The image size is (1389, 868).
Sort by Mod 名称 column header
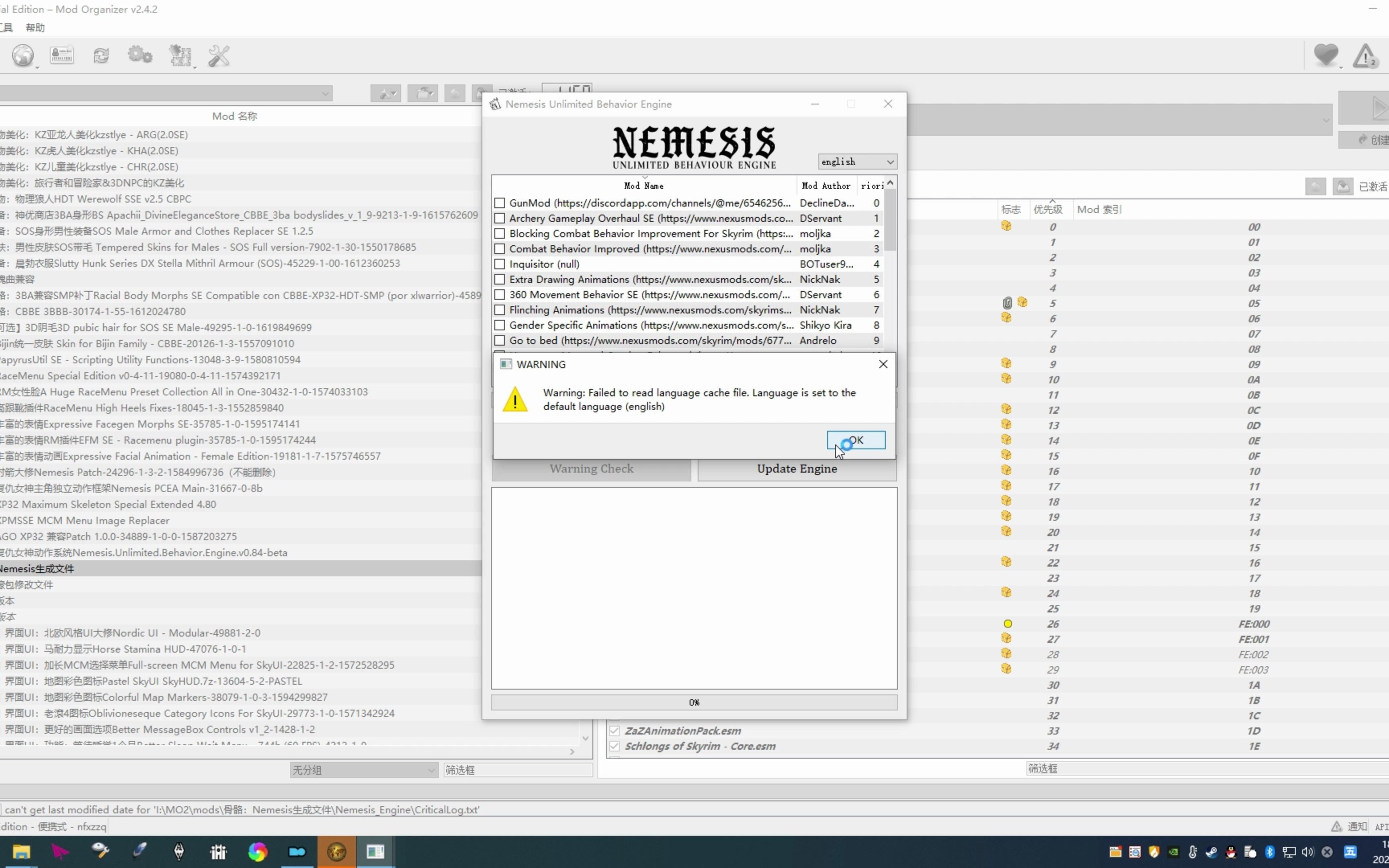coord(235,116)
